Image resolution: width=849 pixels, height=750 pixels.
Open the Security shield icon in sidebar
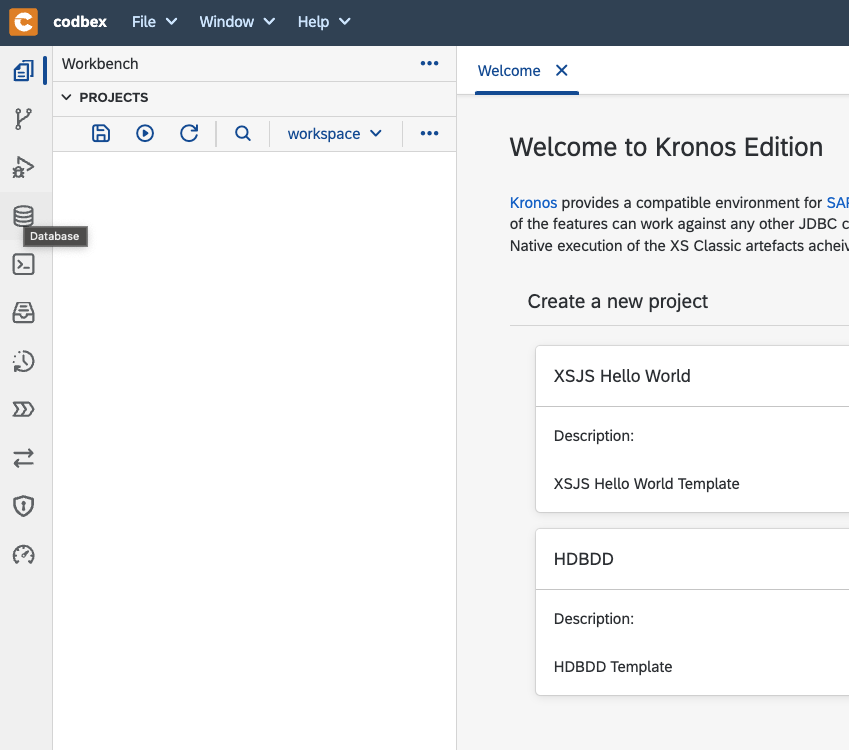[x=23, y=506]
